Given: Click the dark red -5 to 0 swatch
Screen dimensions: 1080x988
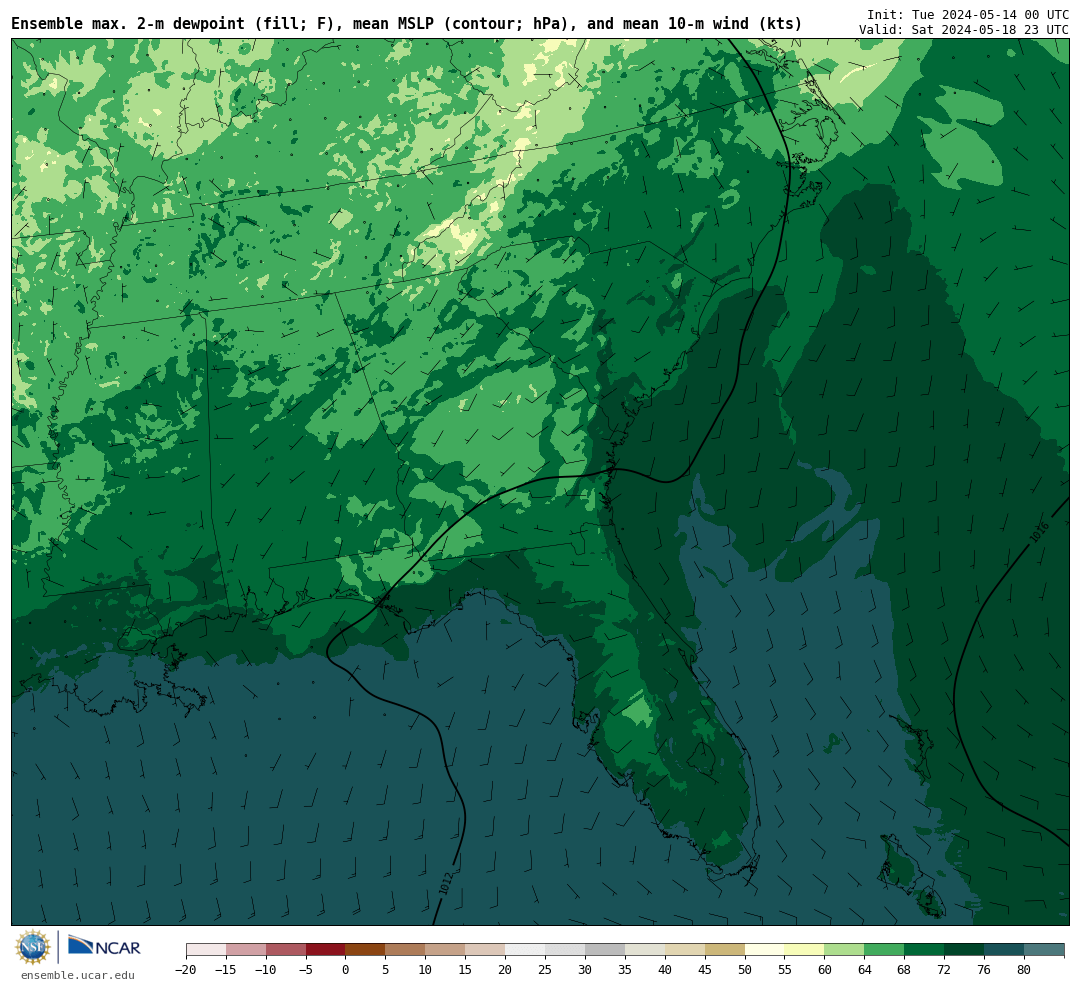Looking at the screenshot, I should point(326,950).
